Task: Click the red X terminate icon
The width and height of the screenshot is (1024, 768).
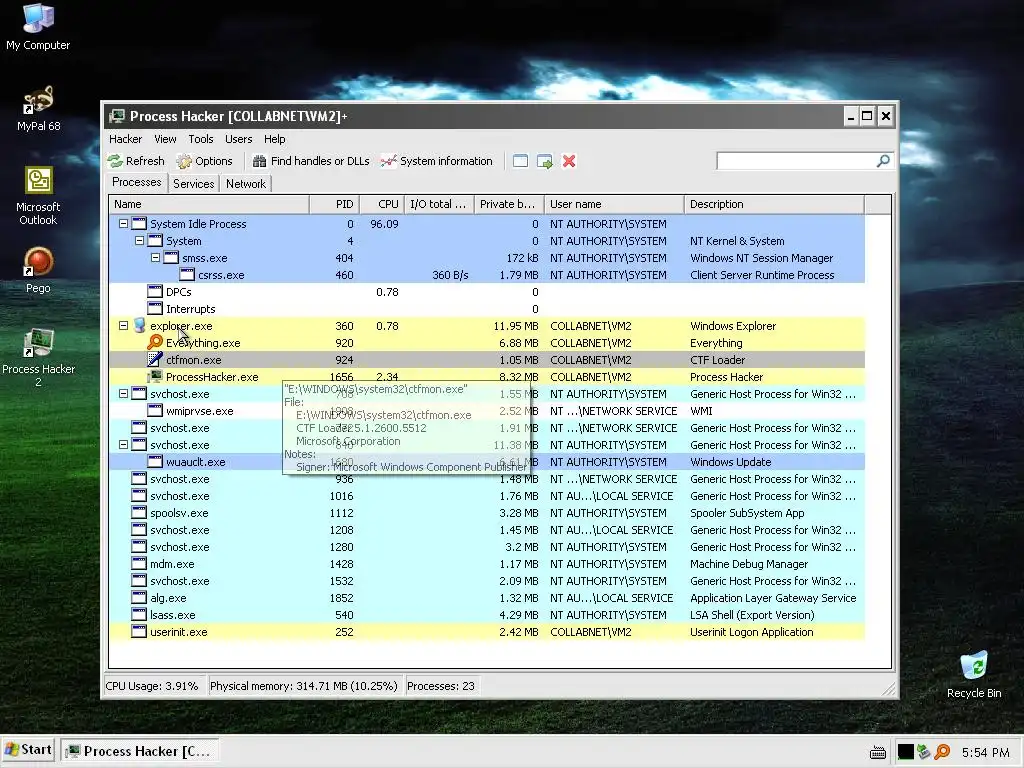Action: click(x=569, y=161)
